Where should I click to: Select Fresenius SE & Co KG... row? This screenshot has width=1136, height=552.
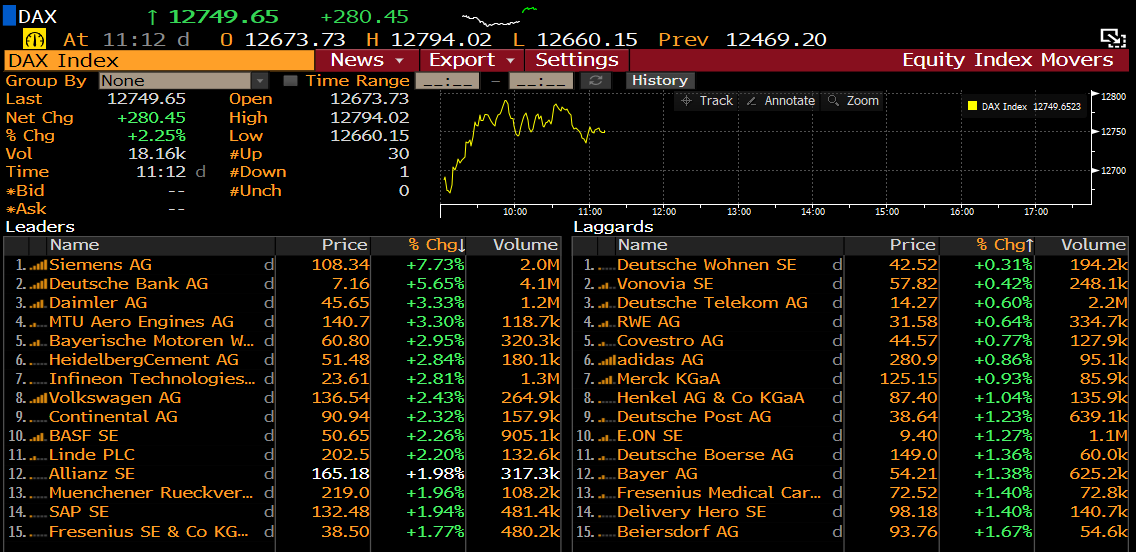click(x=149, y=531)
